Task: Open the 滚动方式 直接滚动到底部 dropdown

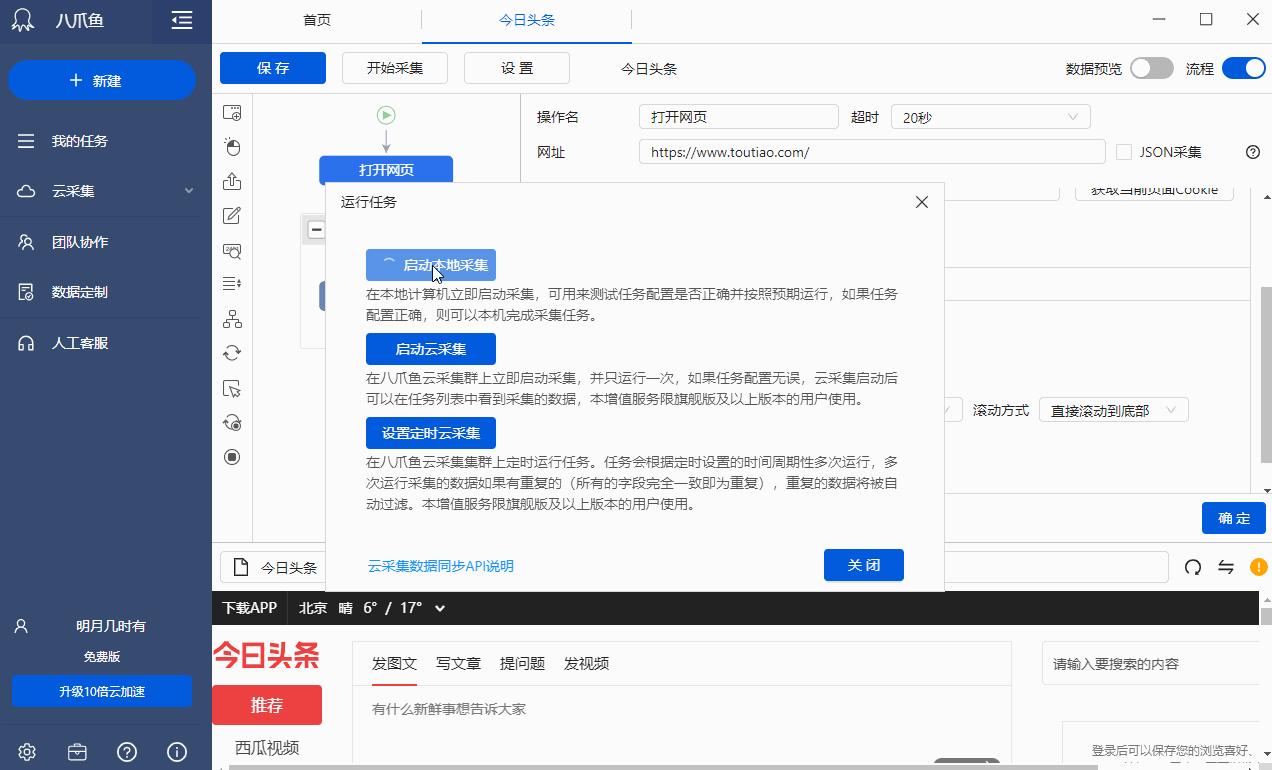Action: 1114,410
